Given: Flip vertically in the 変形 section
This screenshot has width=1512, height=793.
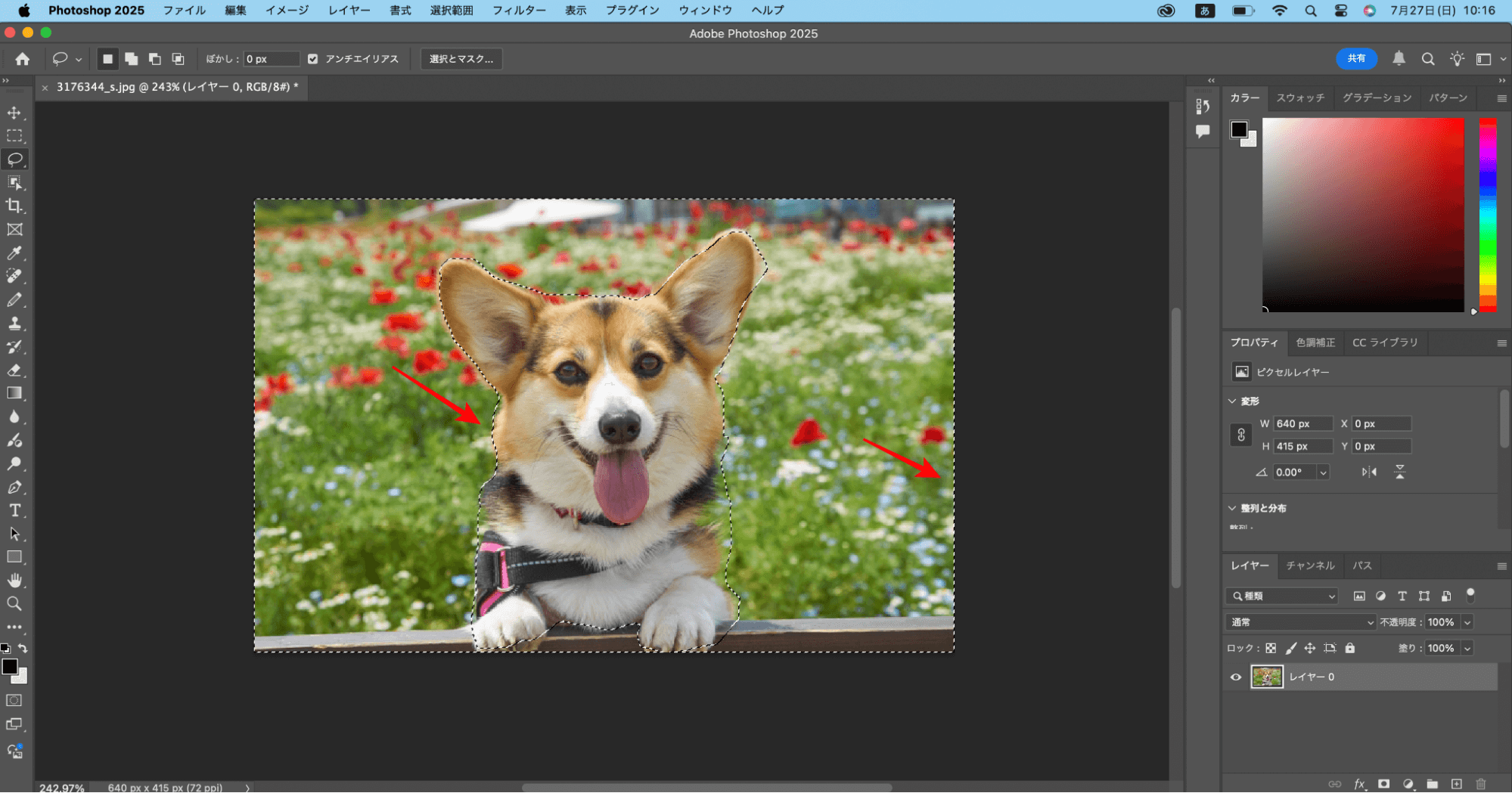Looking at the screenshot, I should [x=1400, y=472].
